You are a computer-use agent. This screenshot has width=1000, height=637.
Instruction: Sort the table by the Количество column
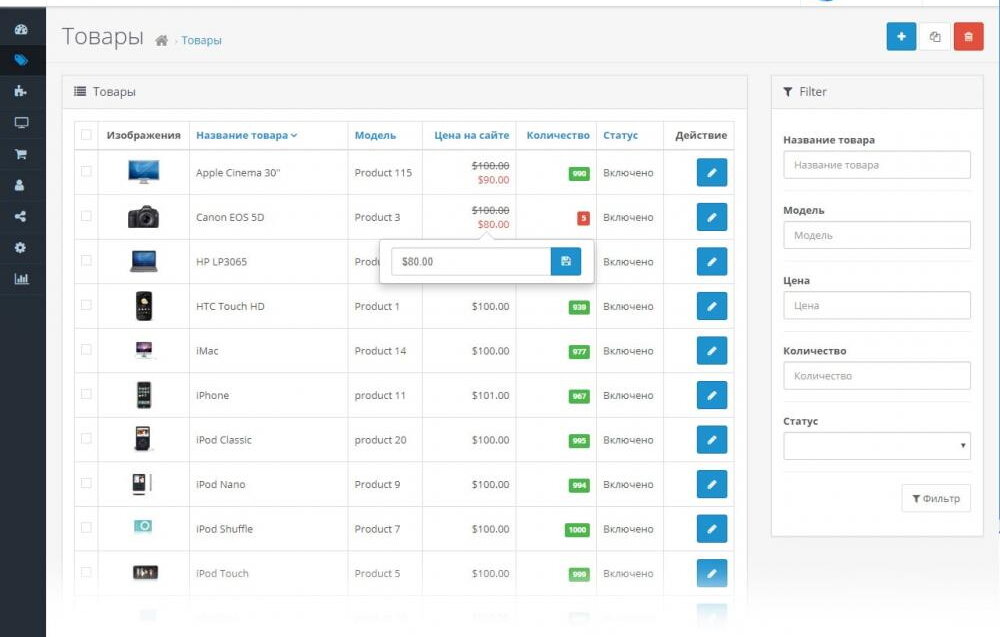pos(558,135)
